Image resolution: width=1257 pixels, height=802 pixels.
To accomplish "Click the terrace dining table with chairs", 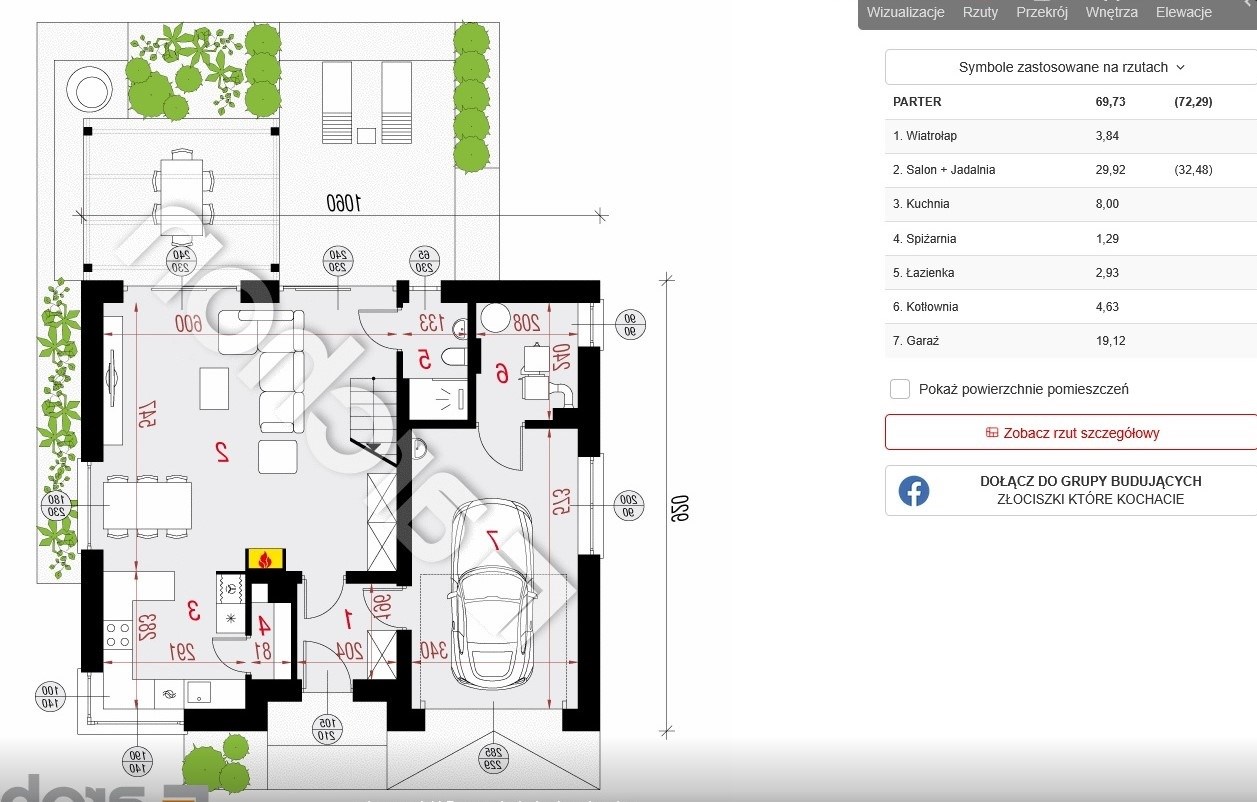I will (x=182, y=195).
